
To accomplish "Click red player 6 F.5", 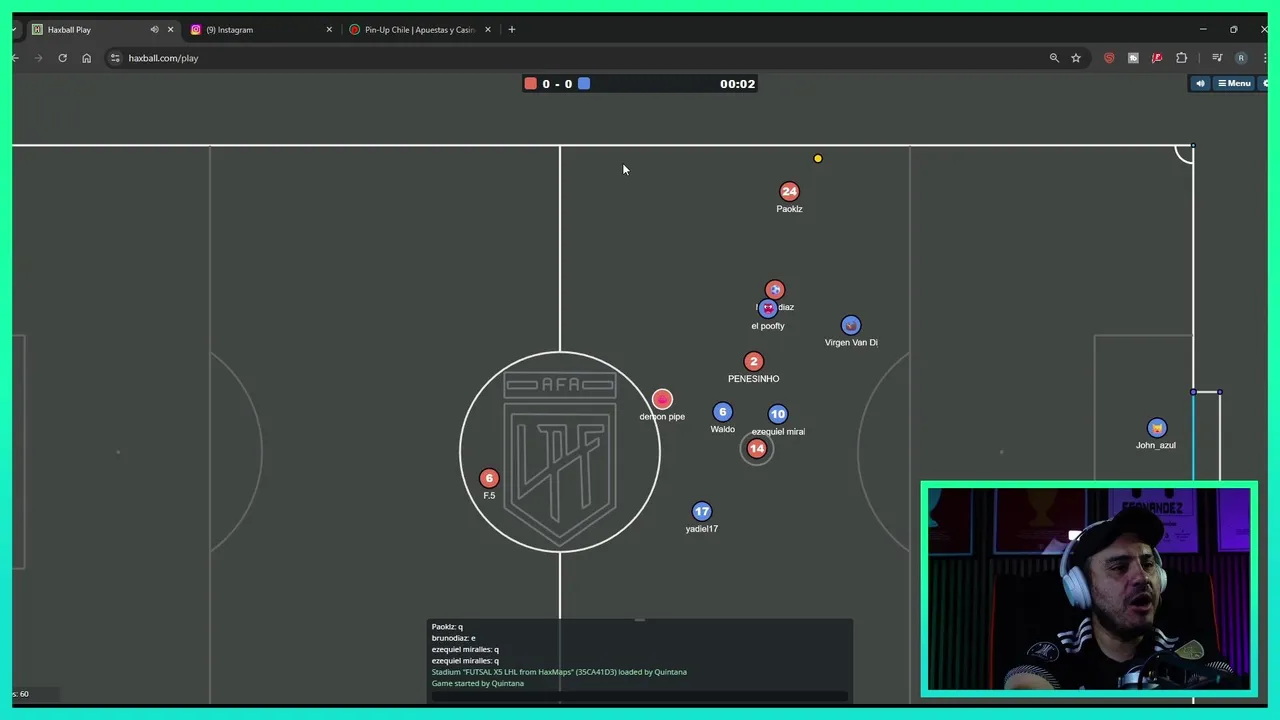I will [x=488, y=478].
